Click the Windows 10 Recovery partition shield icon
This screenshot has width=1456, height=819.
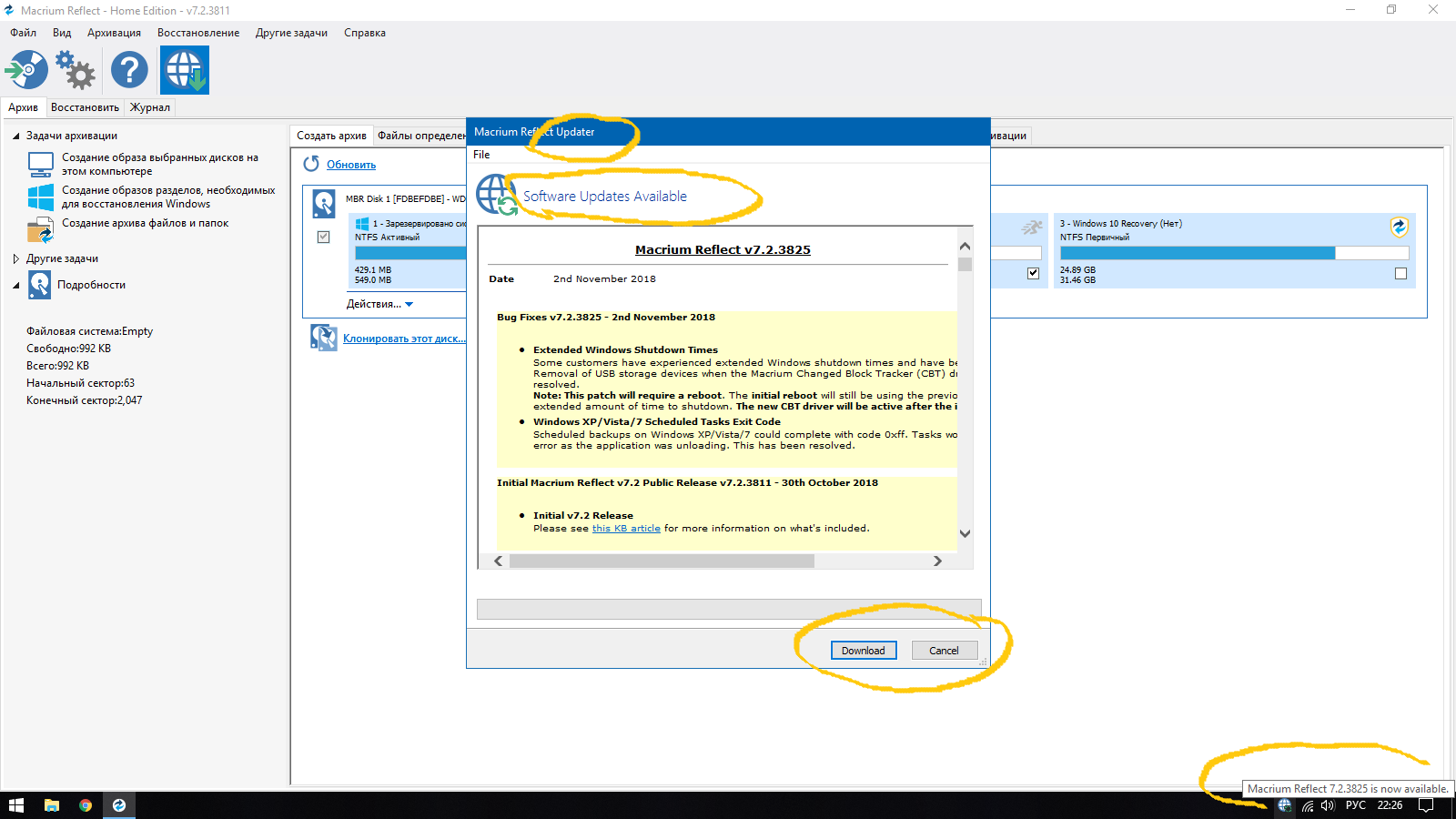pyautogui.click(x=1399, y=227)
